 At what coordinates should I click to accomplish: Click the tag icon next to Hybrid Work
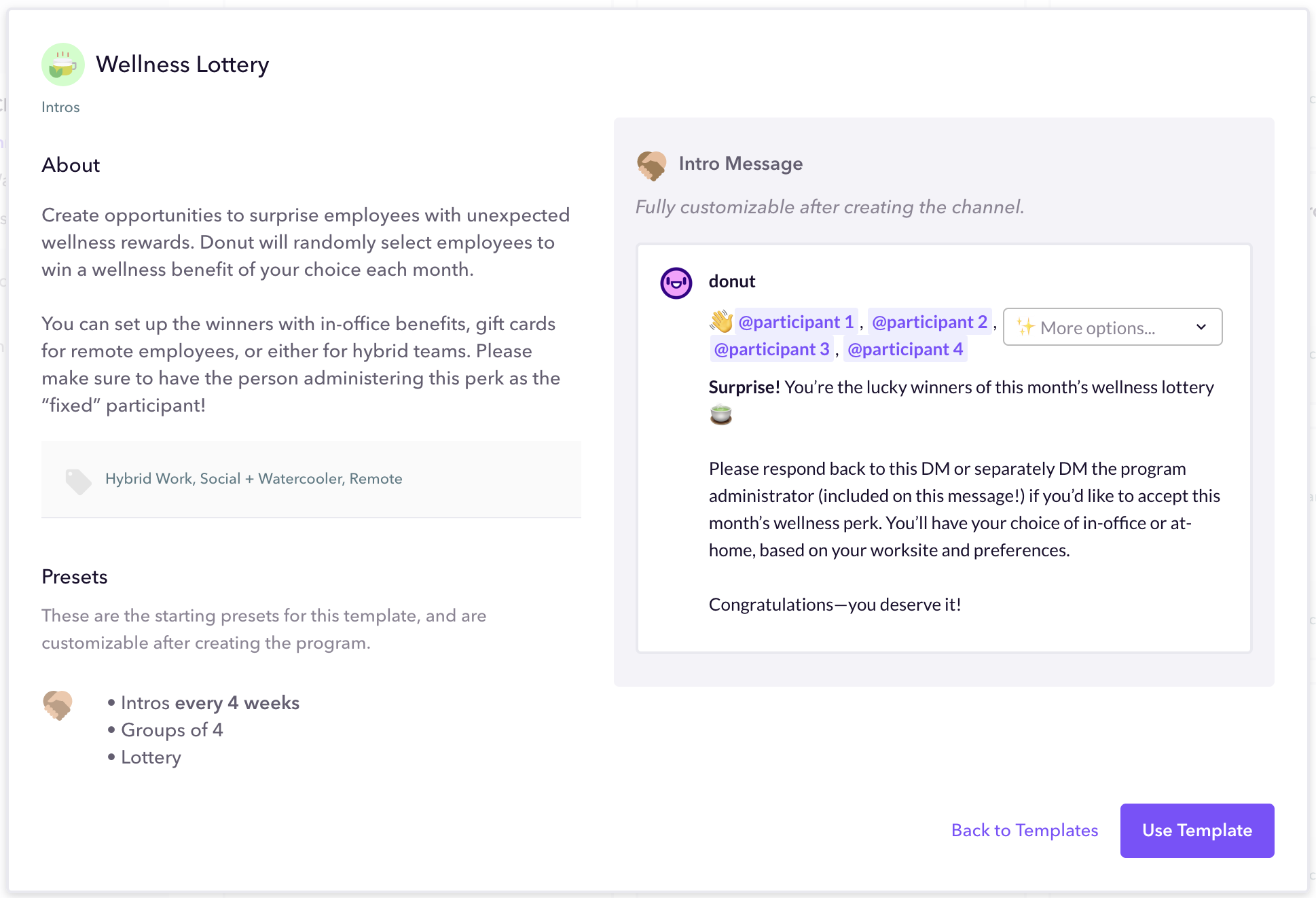[x=78, y=481]
